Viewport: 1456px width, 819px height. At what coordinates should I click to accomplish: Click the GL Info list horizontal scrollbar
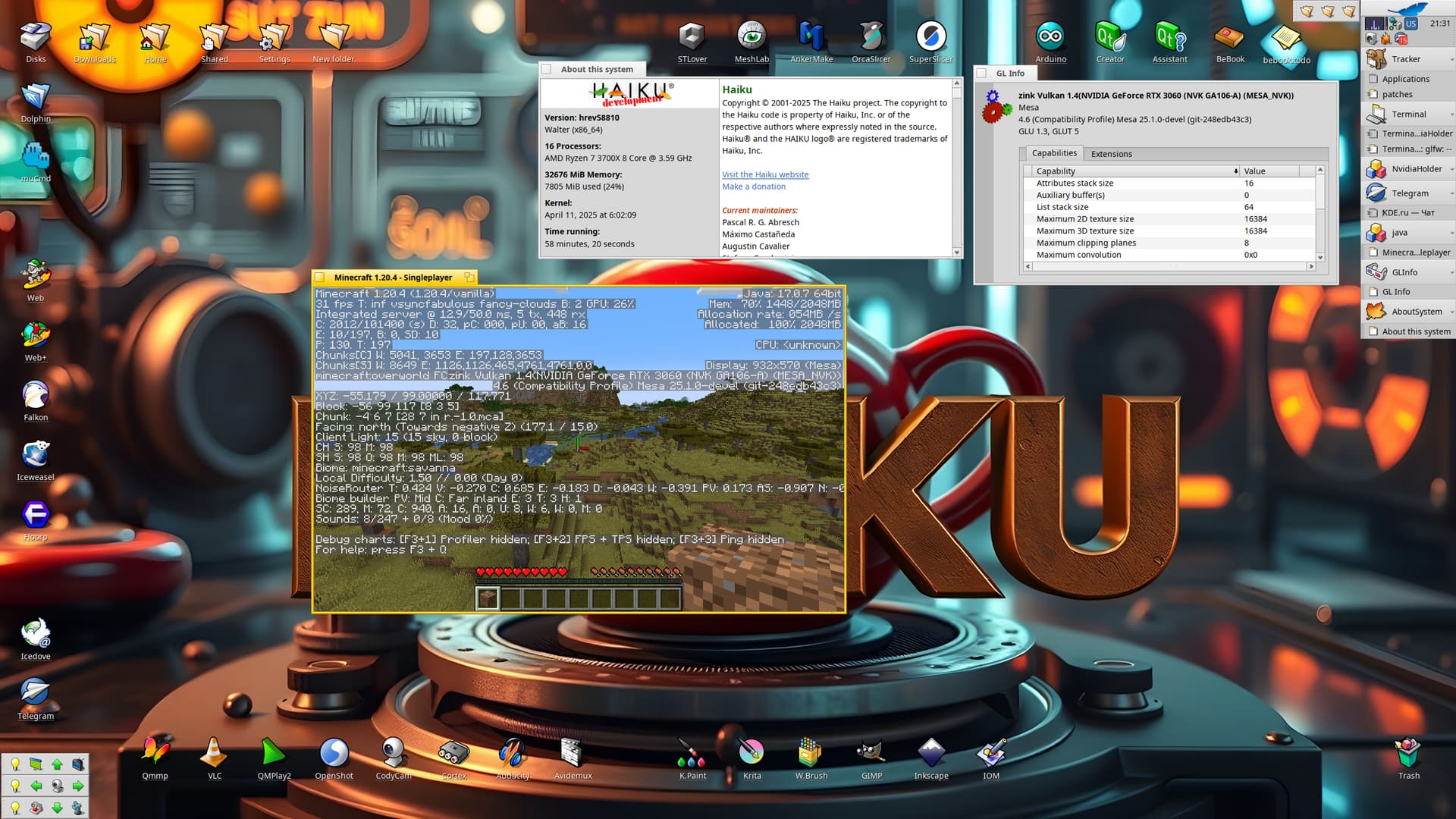click(1168, 267)
